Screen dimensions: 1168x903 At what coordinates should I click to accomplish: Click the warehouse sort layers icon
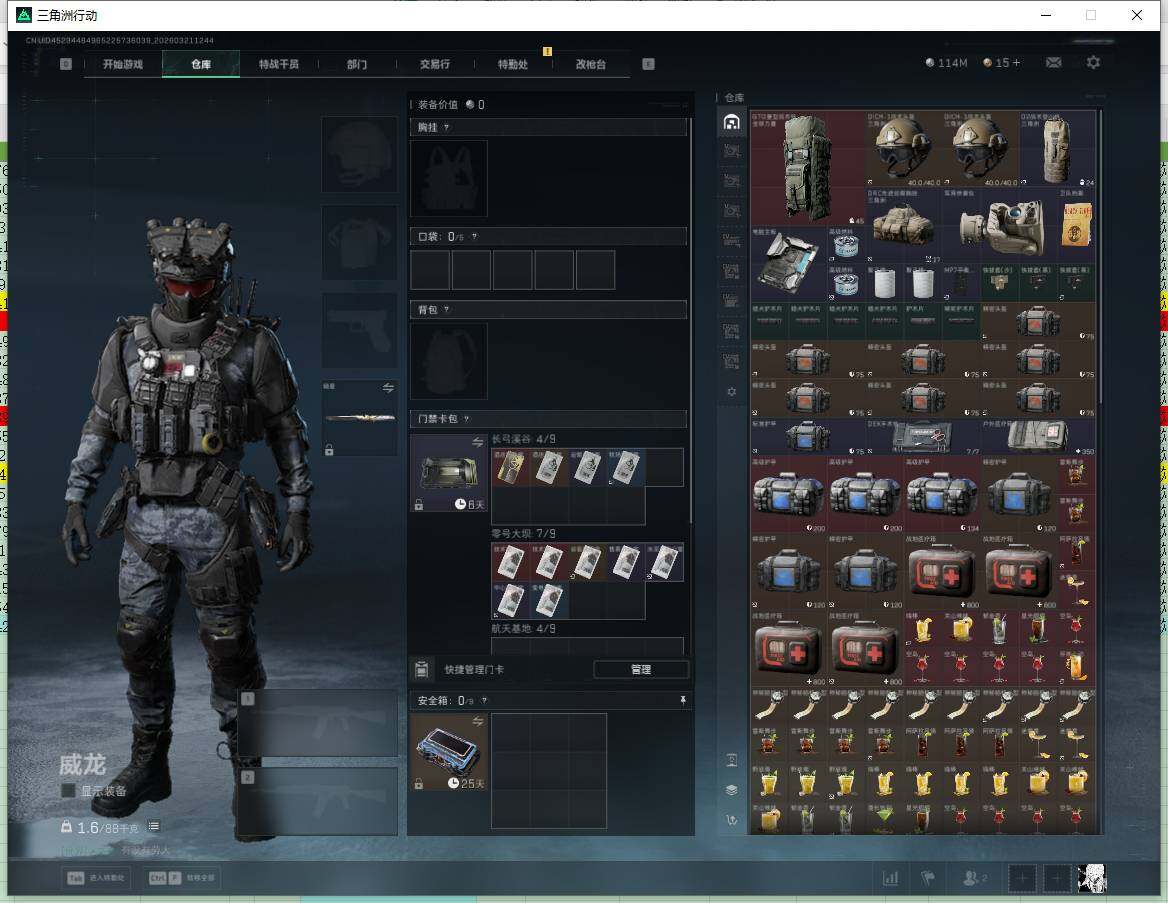[731, 790]
